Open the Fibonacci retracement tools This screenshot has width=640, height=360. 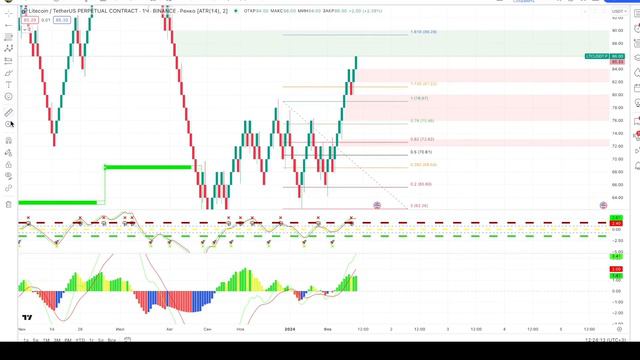coord(9,37)
